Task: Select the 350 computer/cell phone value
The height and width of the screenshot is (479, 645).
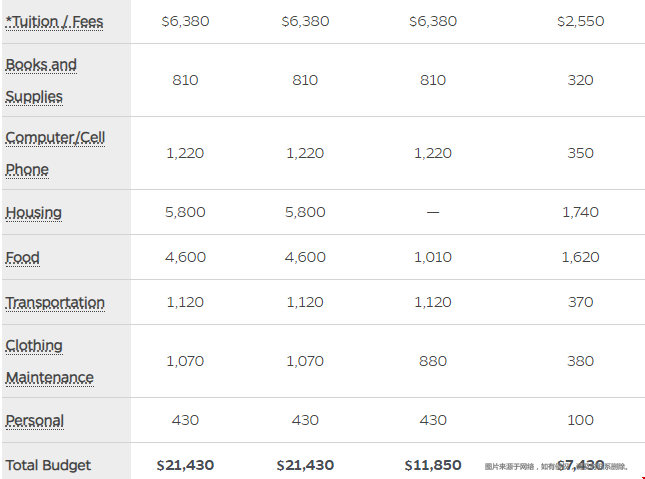Action: [580, 153]
